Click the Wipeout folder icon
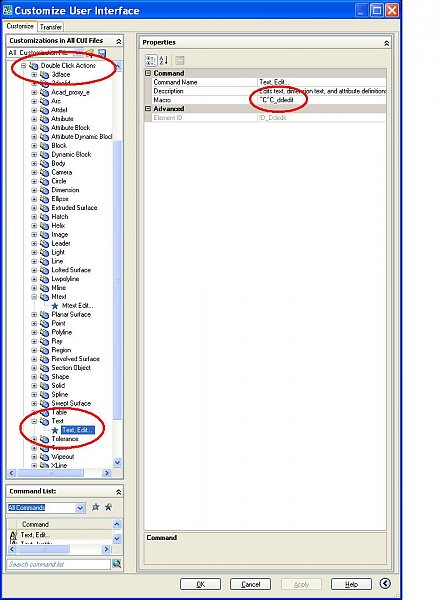The width and height of the screenshot is (444, 600). [44, 457]
